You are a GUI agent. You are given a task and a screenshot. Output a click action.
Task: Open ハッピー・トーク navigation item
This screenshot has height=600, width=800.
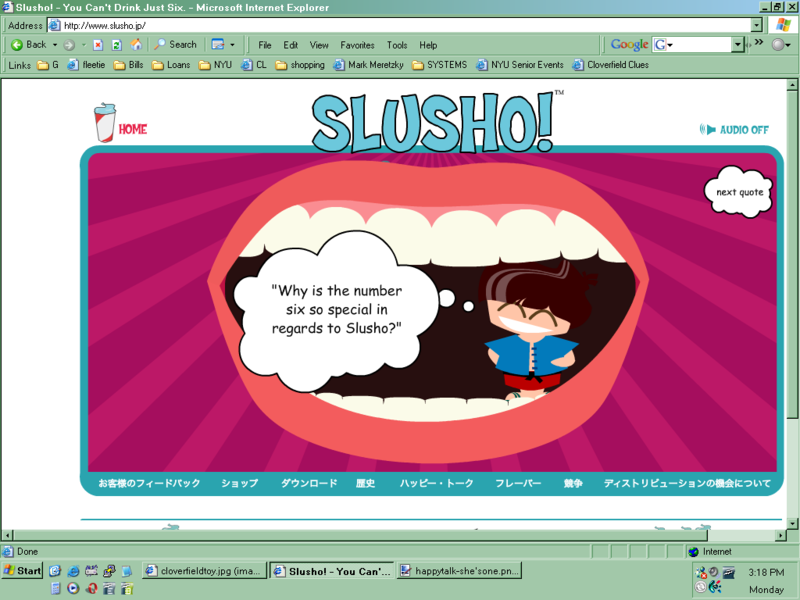click(x=436, y=483)
